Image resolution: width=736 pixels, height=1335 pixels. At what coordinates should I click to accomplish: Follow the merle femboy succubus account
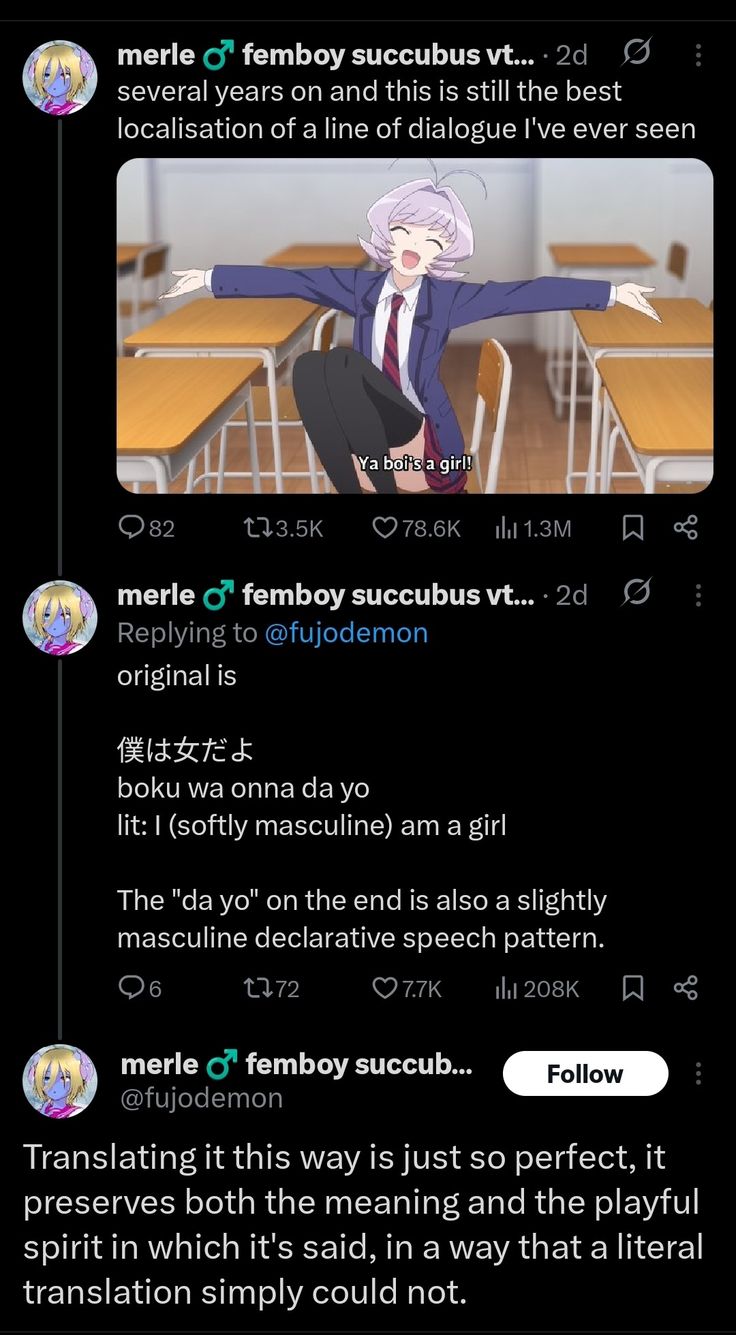coord(585,1074)
